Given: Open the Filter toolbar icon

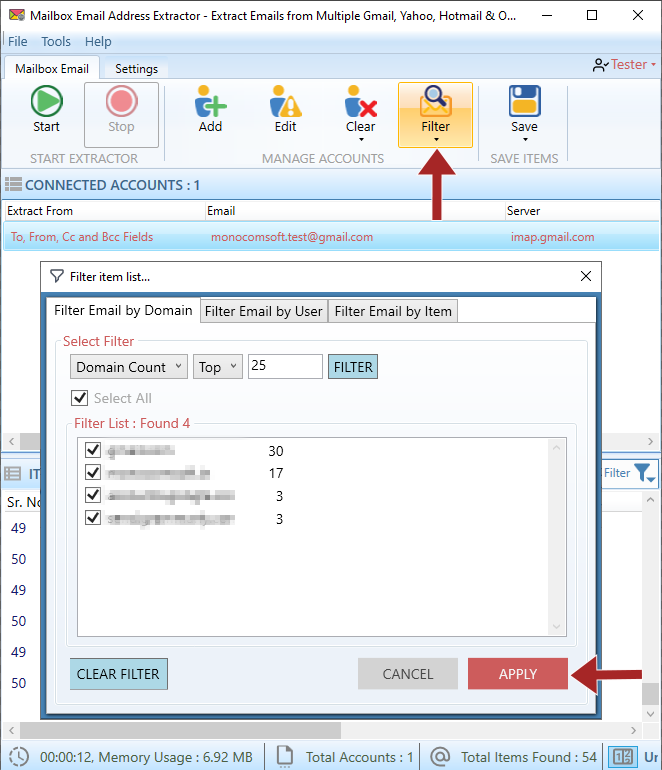Looking at the screenshot, I should click(435, 101).
